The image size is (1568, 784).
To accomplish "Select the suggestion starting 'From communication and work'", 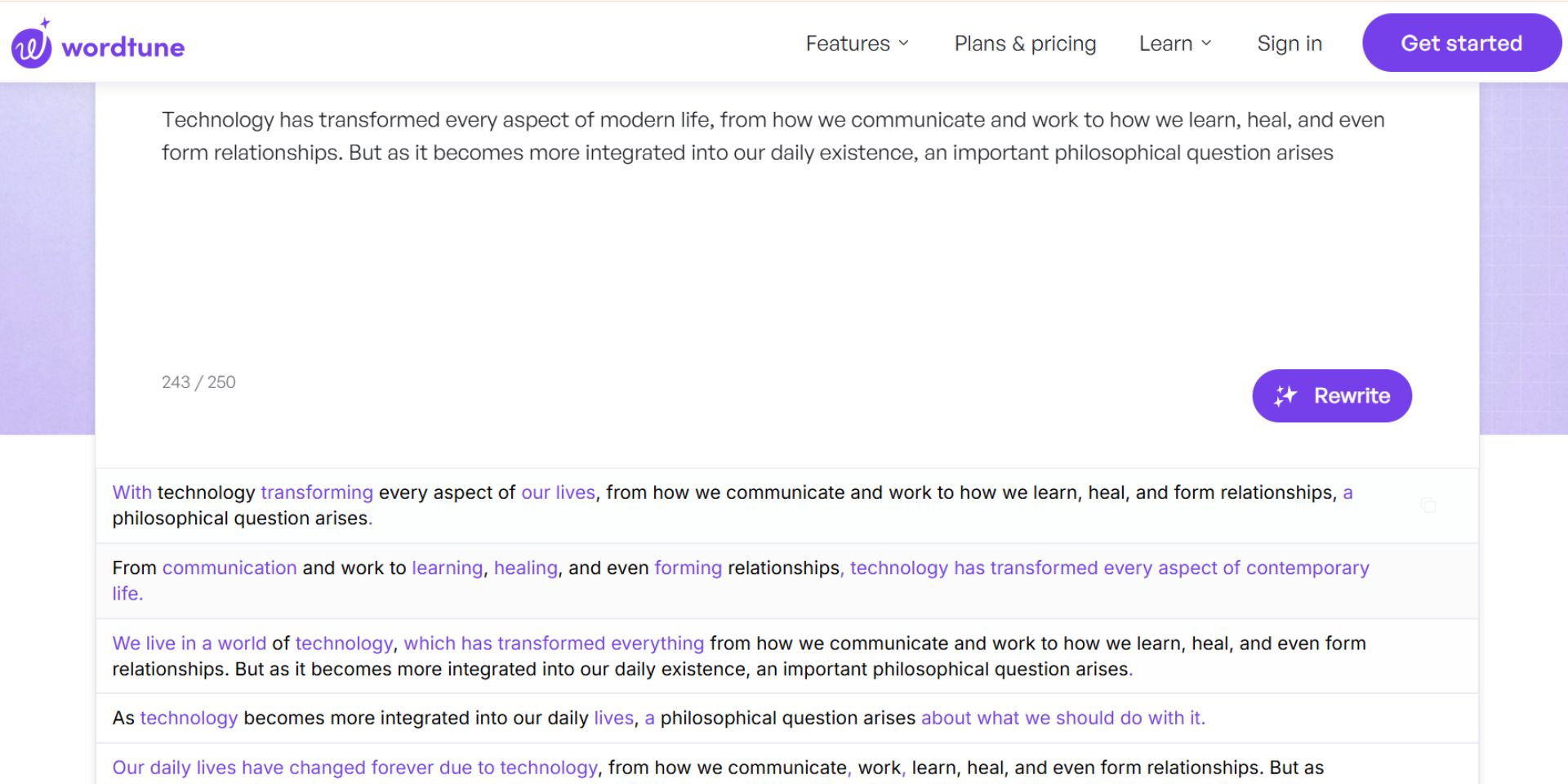I will point(786,581).
